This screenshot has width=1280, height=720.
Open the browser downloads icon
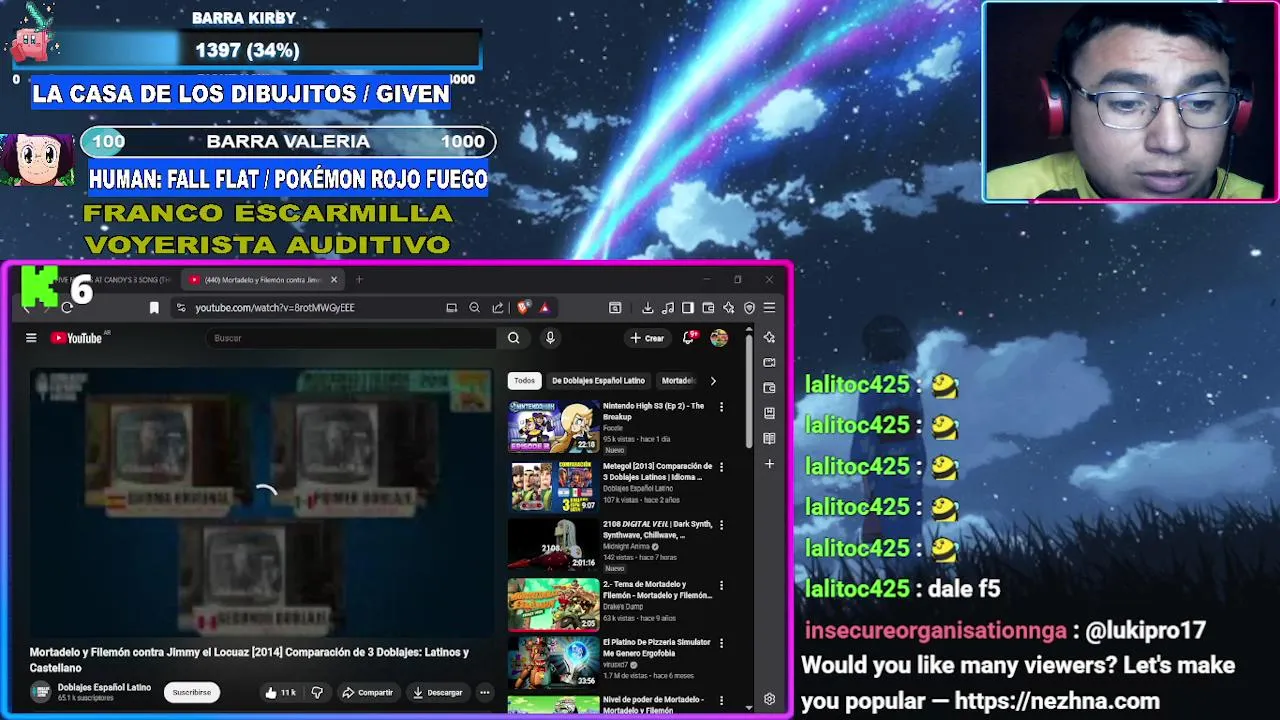click(647, 308)
